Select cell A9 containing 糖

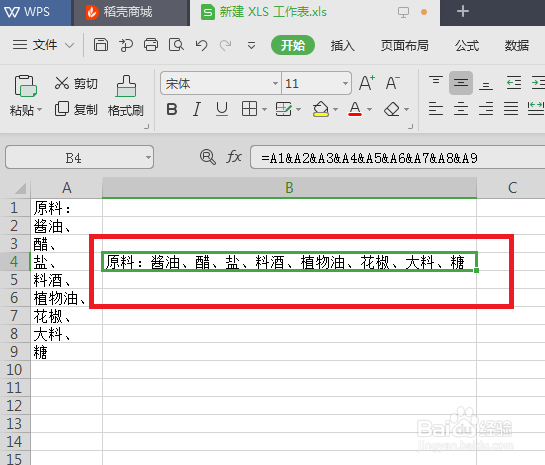click(66, 352)
